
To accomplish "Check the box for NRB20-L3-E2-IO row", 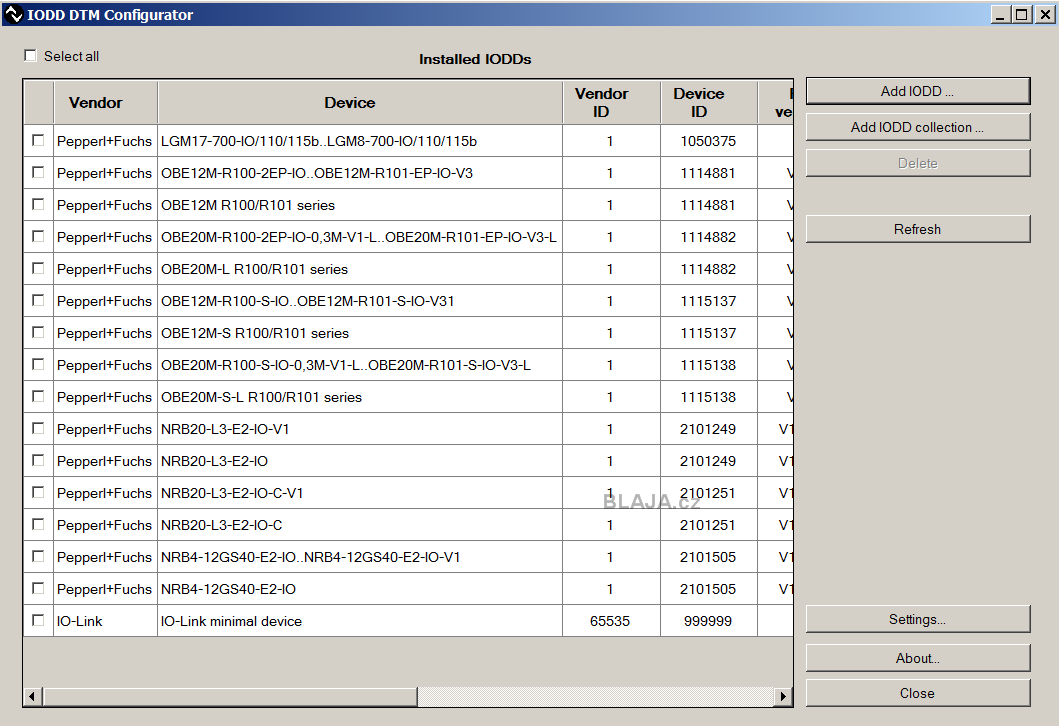I will [x=38, y=460].
